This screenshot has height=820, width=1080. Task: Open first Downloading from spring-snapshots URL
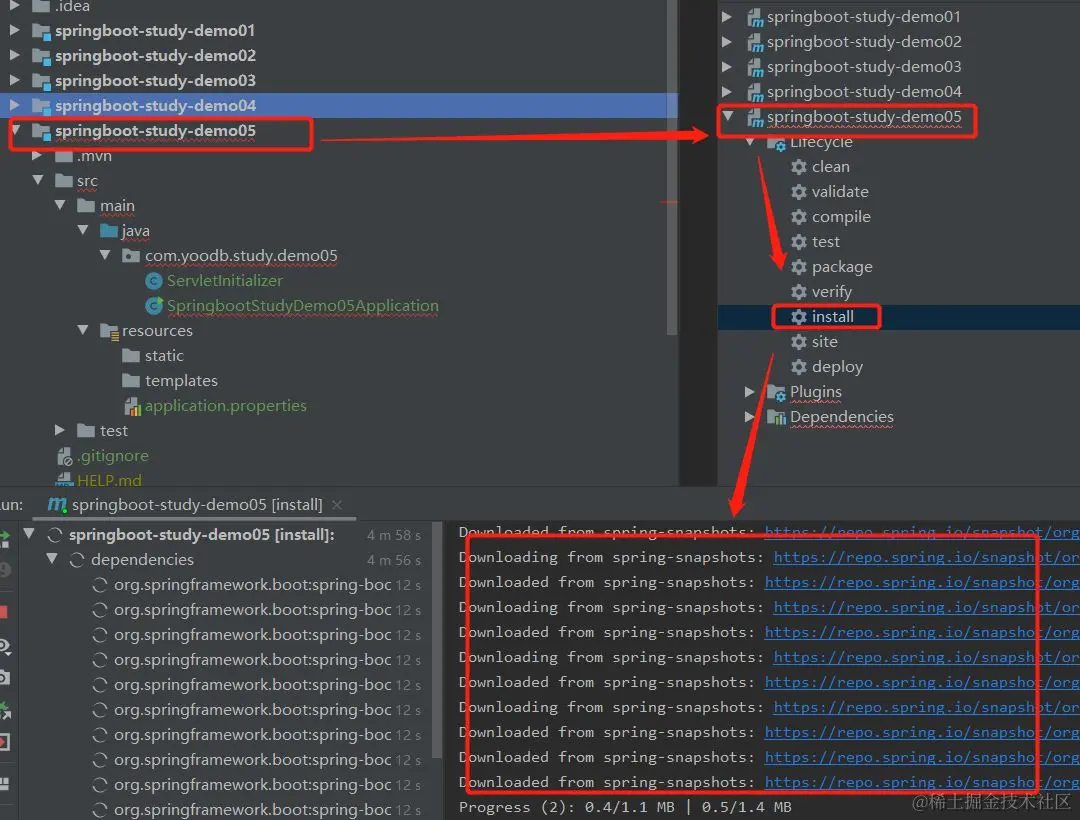[926, 558]
